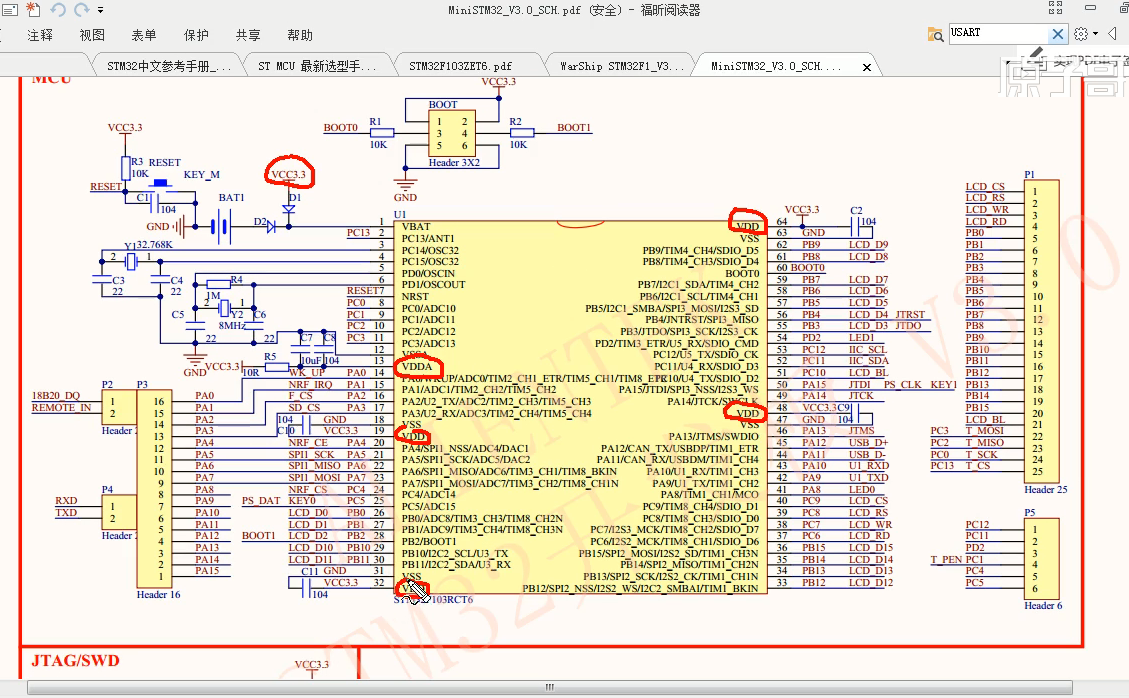
Task: Click the 'VDDA' pin name
Action: point(417,367)
